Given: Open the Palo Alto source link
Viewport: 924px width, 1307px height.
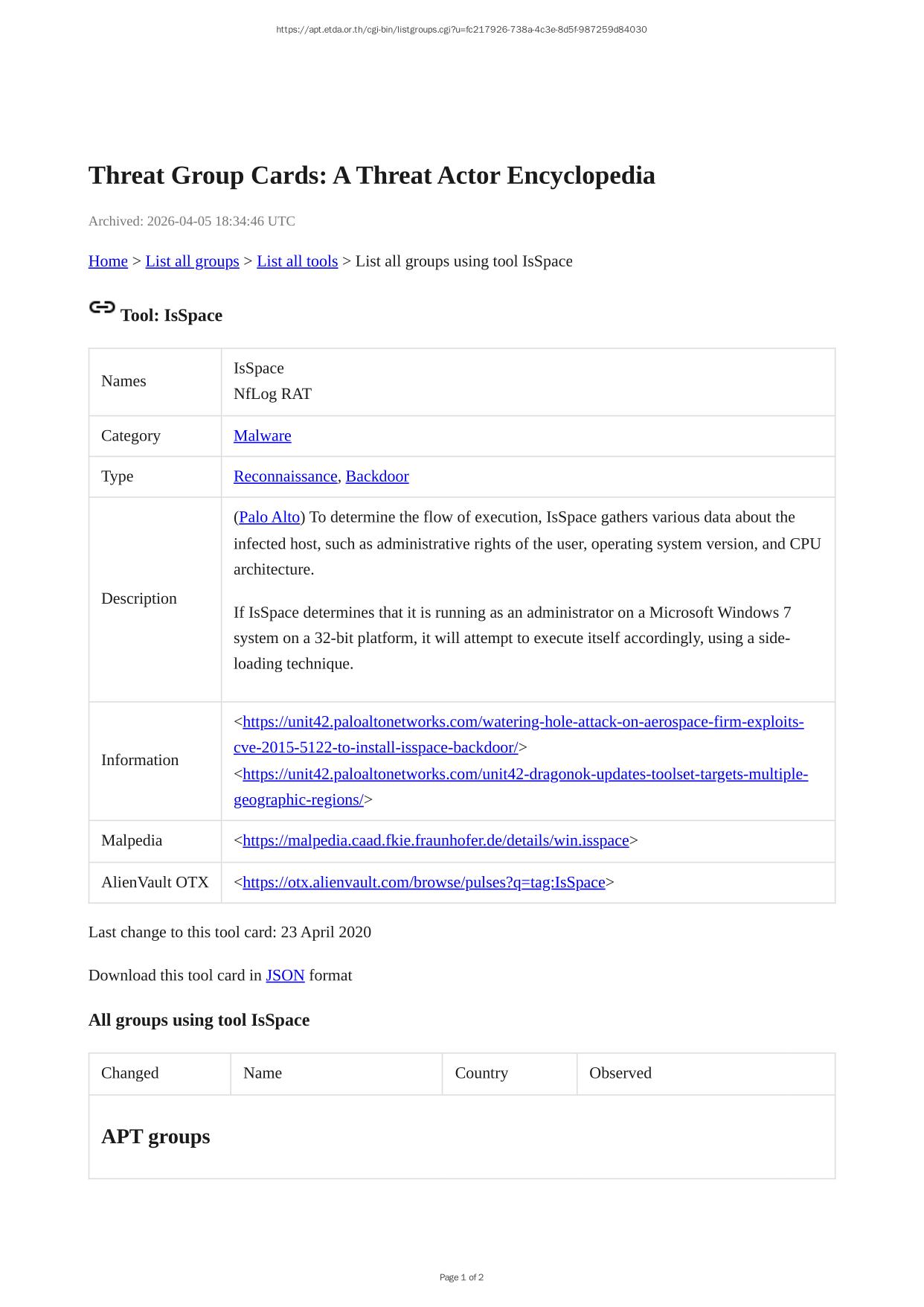Looking at the screenshot, I should (x=269, y=517).
